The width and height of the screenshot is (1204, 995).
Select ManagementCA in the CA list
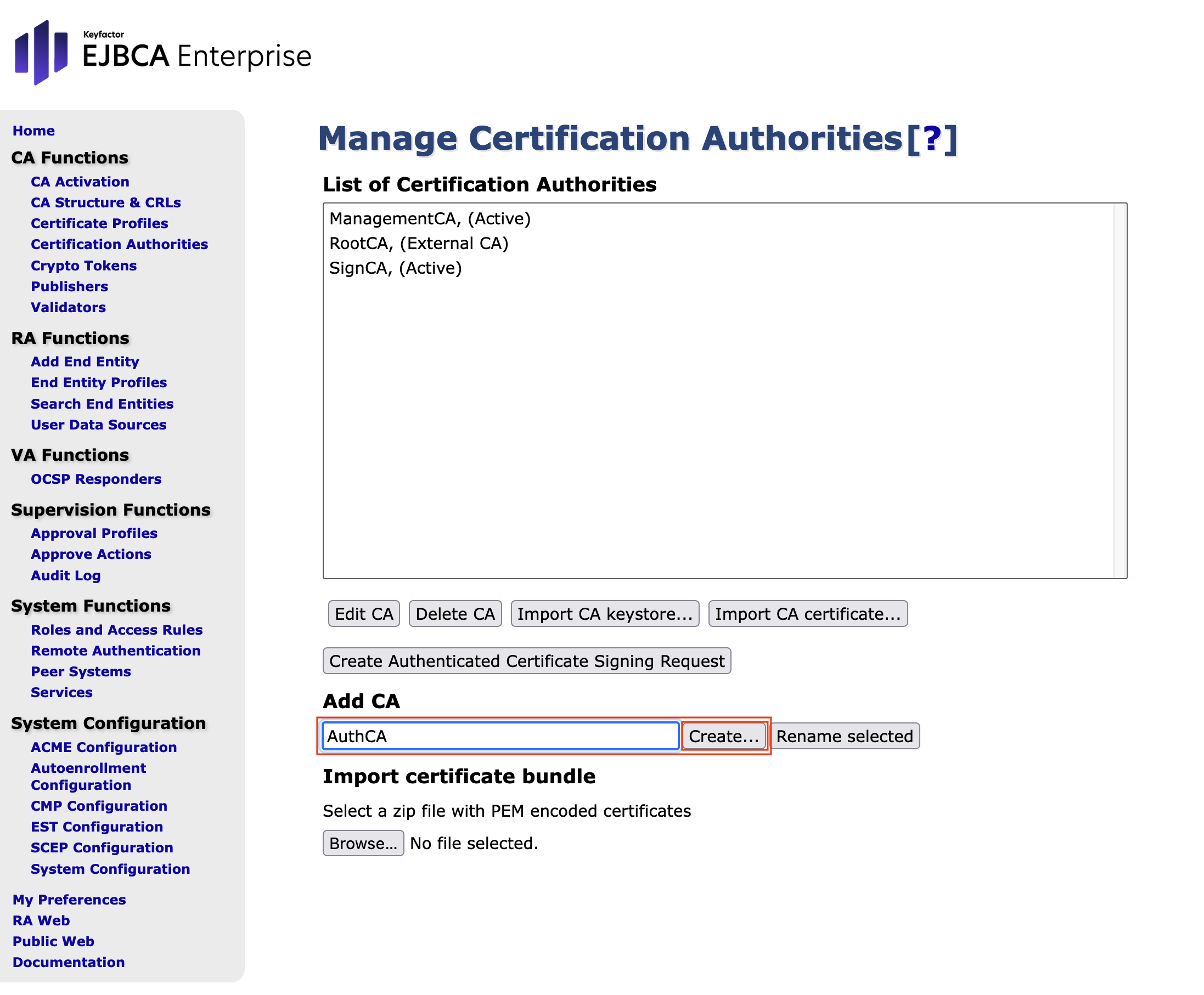click(x=430, y=218)
